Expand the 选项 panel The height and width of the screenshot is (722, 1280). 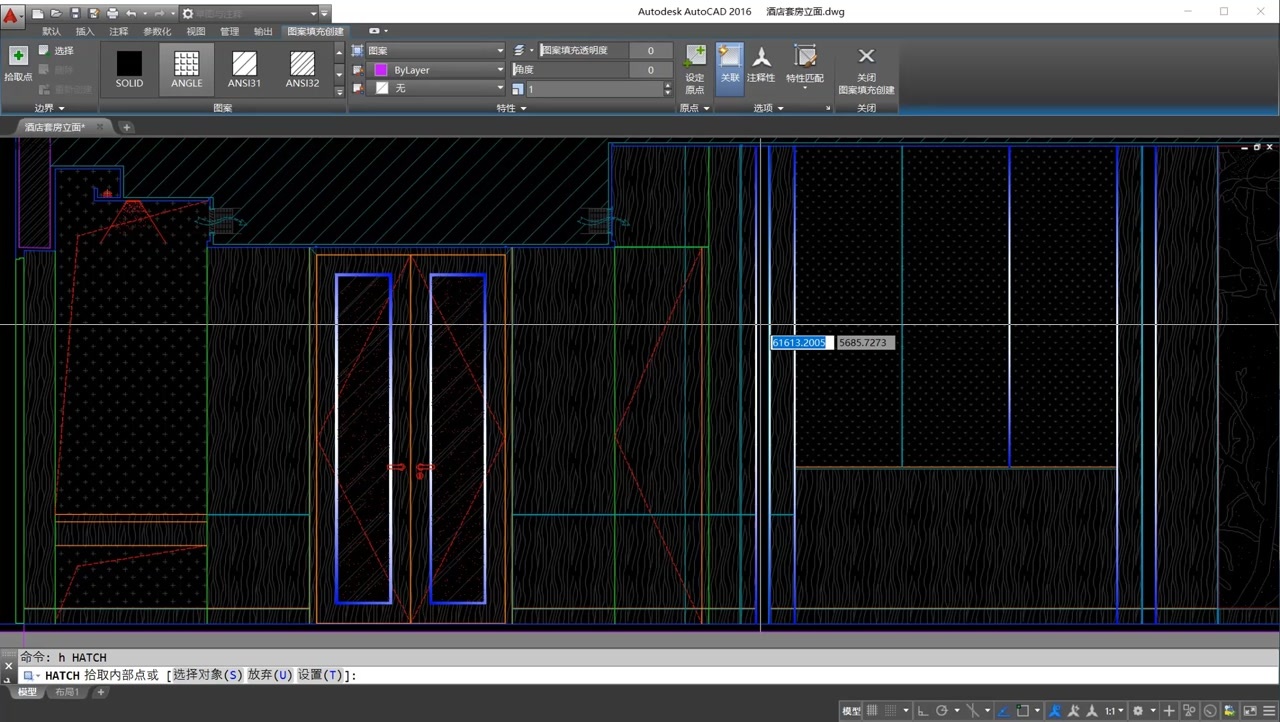[x=769, y=108]
